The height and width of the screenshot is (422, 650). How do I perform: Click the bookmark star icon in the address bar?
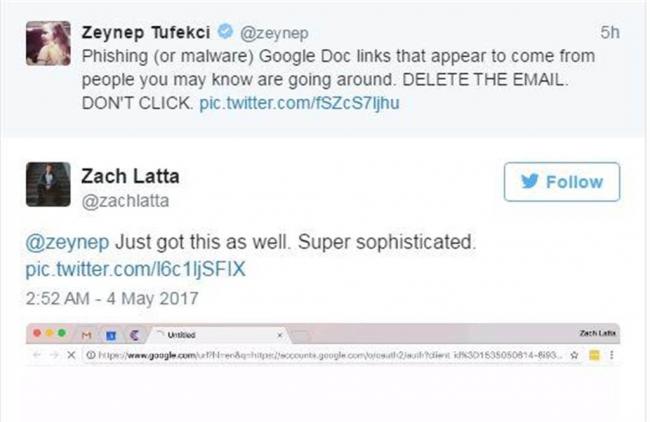[571, 355]
